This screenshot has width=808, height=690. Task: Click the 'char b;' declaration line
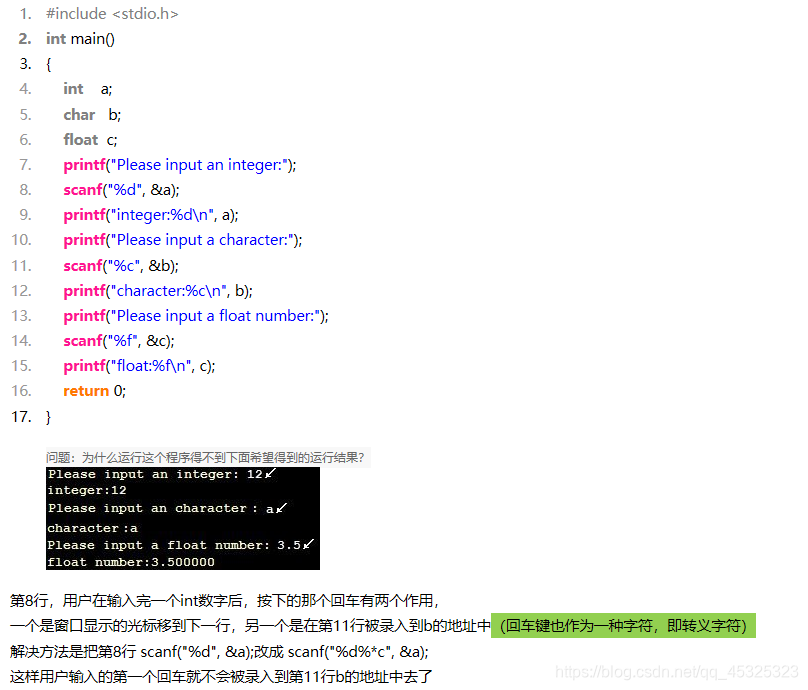coord(92,114)
